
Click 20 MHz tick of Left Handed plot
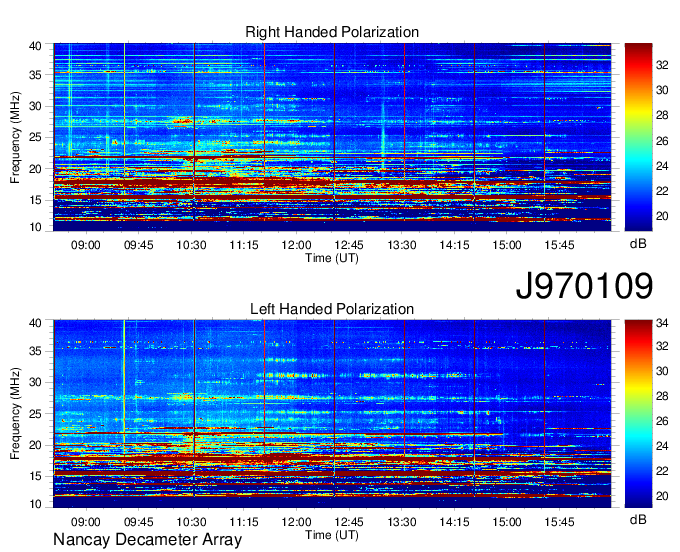pos(35,445)
